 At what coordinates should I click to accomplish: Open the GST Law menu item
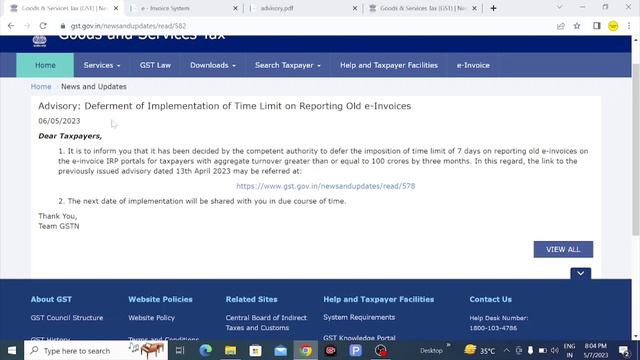155,65
